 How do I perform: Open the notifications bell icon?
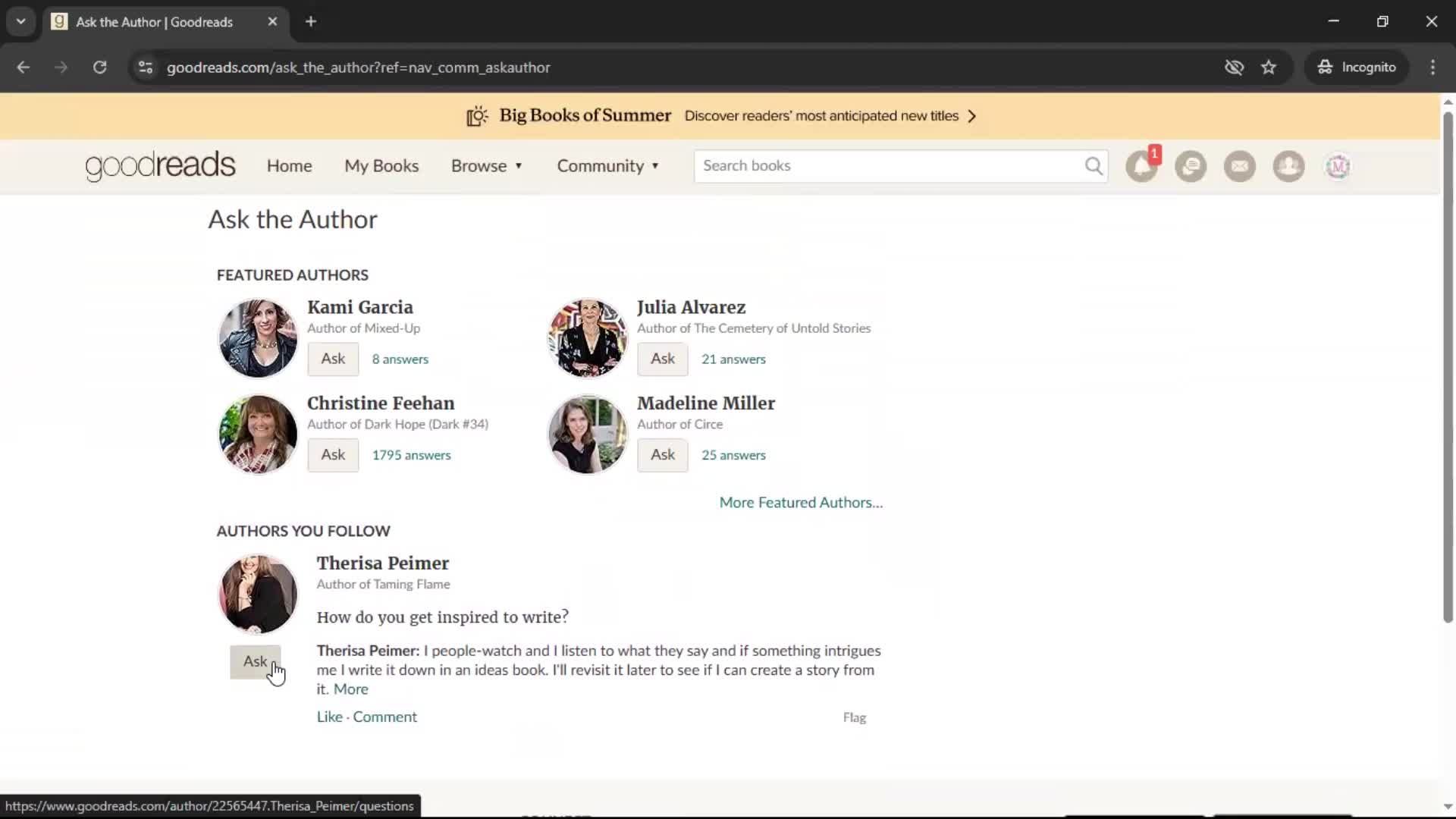click(x=1142, y=166)
